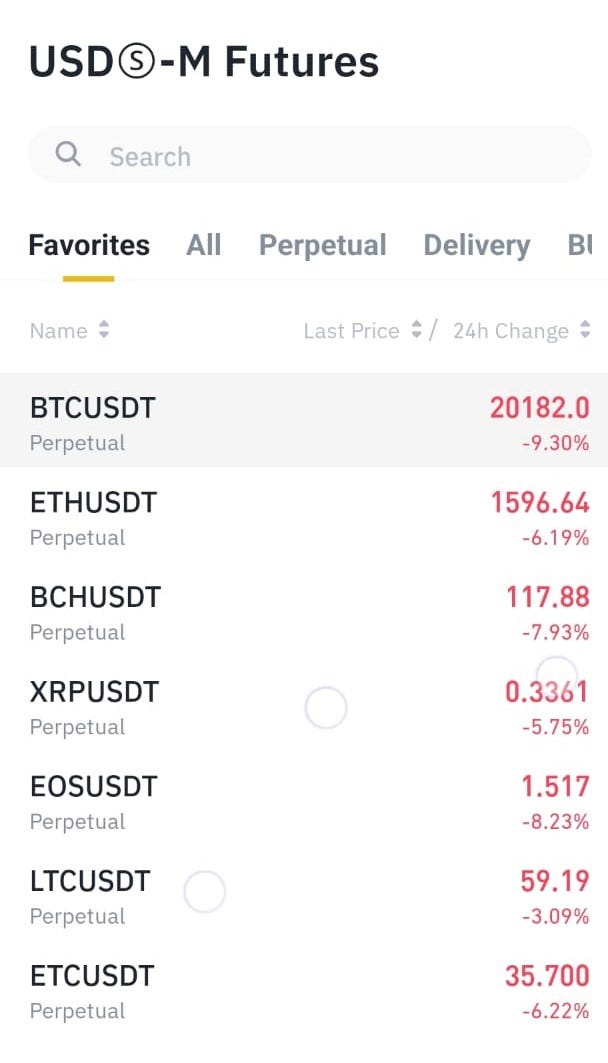This screenshot has width=608, height=1063.
Task: Sort list by Name arrows
Action: 104,331
